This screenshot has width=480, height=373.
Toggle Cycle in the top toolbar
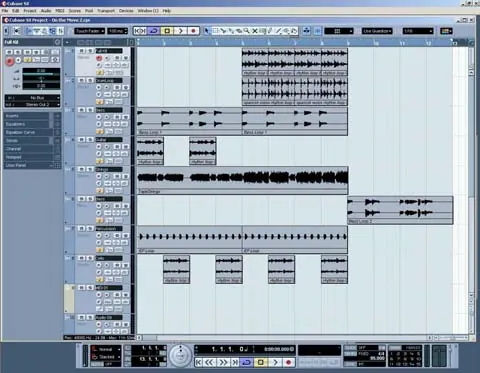click(153, 31)
